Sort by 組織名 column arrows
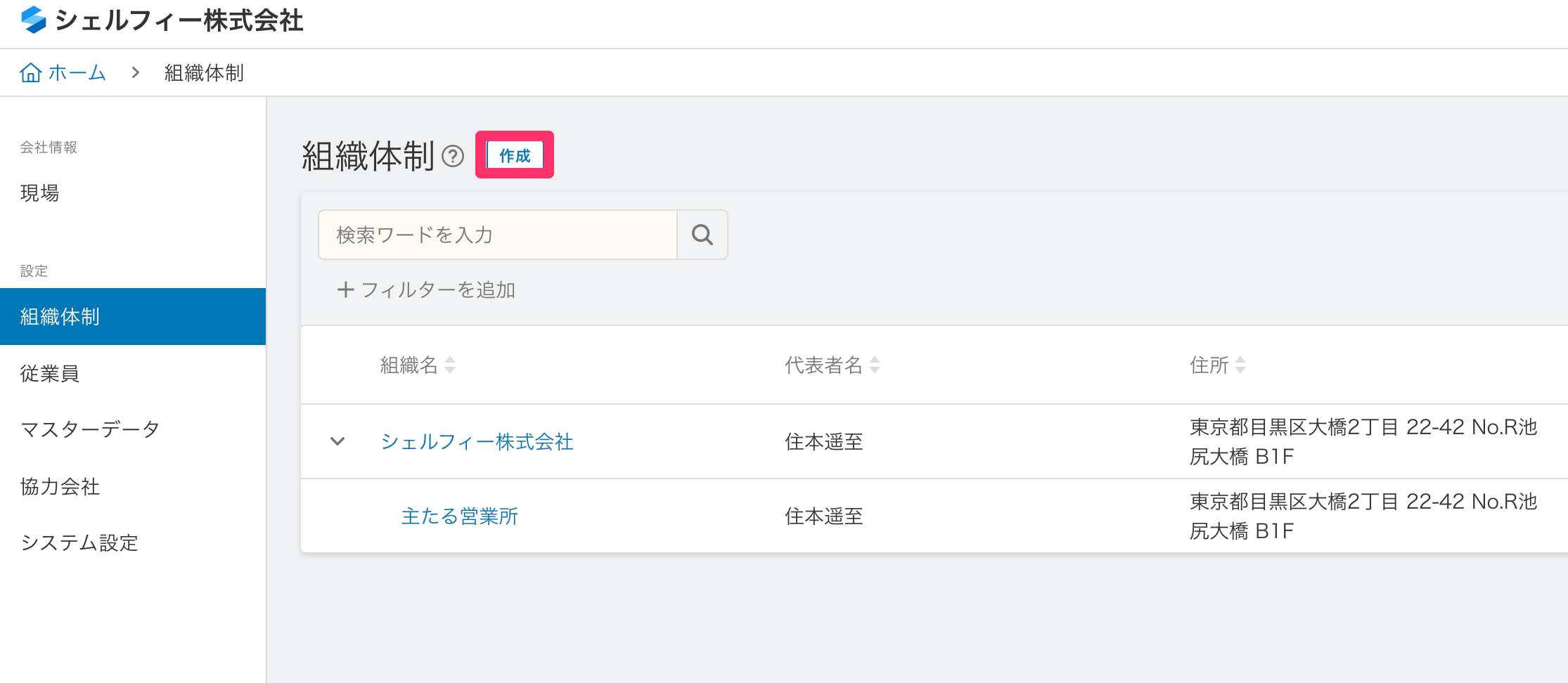1568x683 pixels. [x=450, y=365]
